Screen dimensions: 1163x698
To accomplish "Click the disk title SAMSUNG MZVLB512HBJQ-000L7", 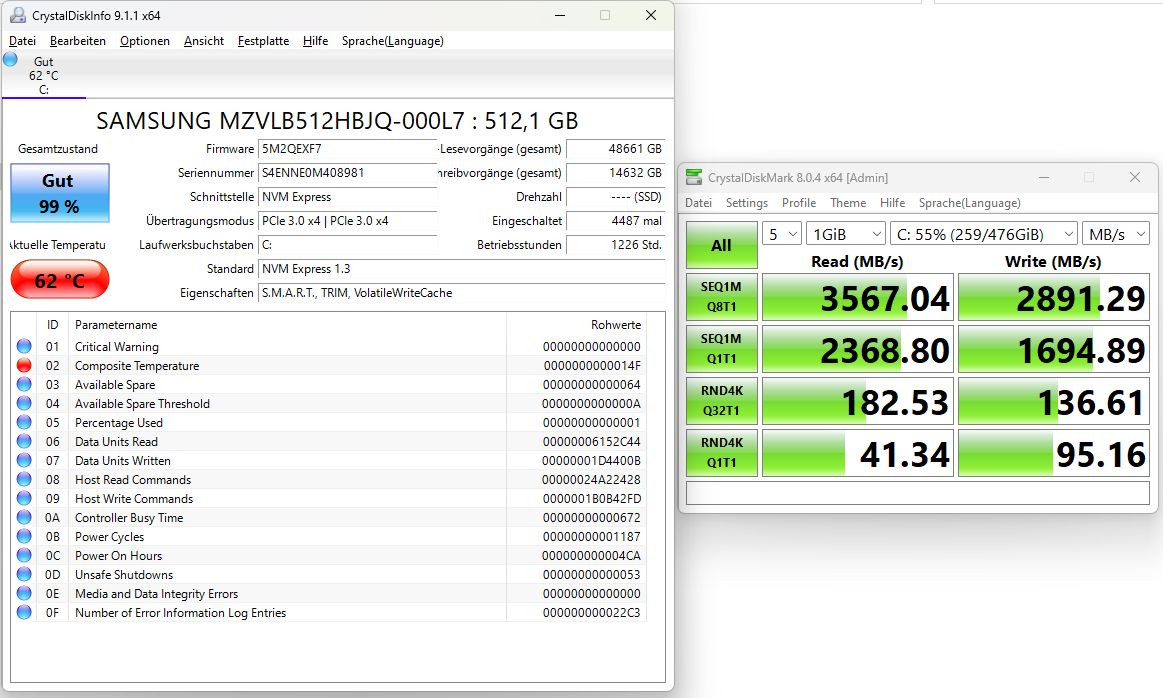I will (337, 121).
